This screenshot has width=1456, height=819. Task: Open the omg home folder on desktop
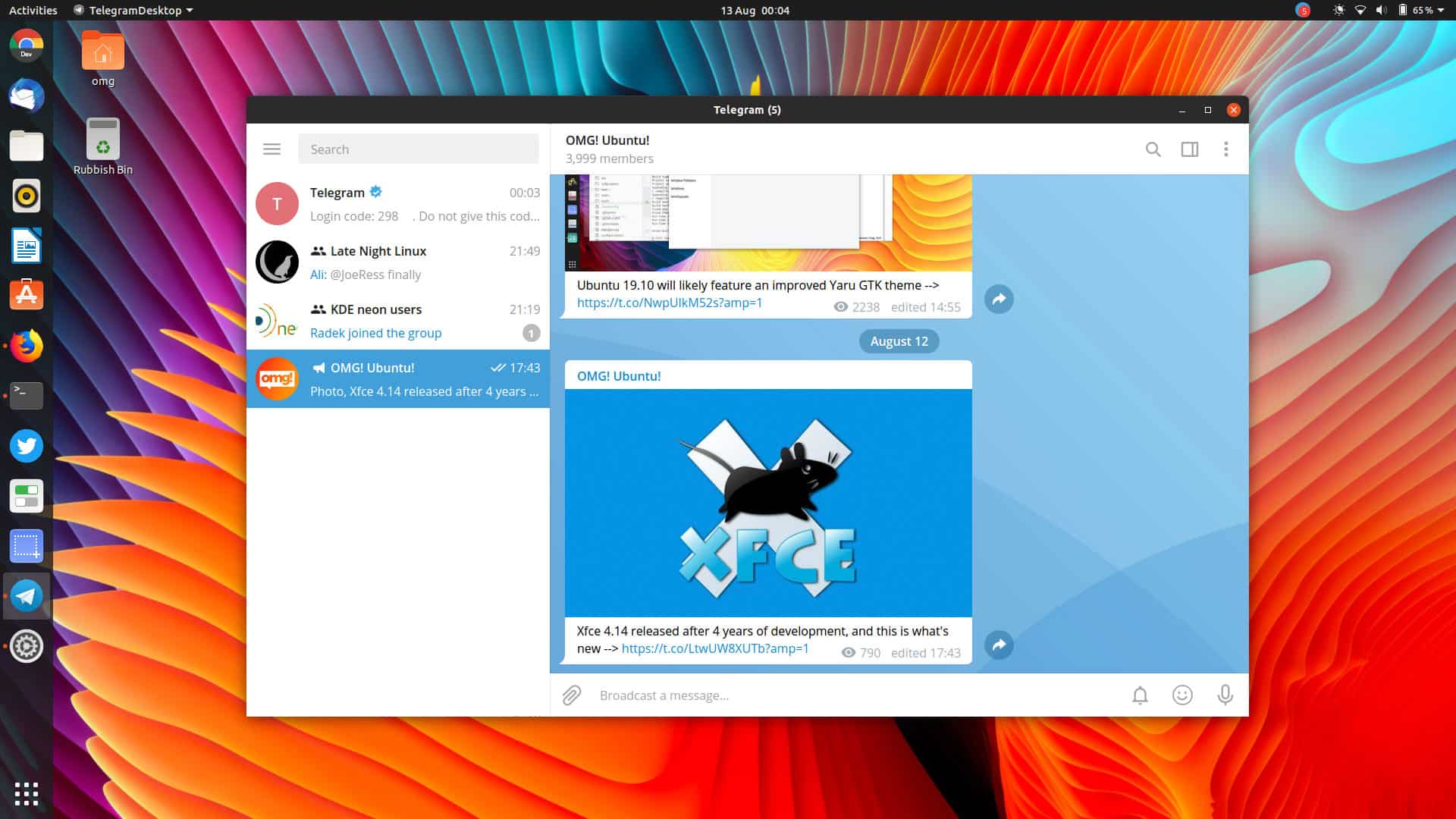click(x=103, y=58)
